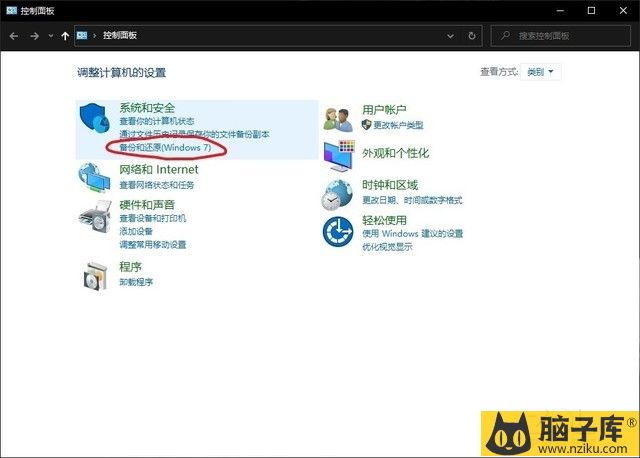
Task: Open the Programs disc icon
Action: pyautogui.click(x=96, y=276)
